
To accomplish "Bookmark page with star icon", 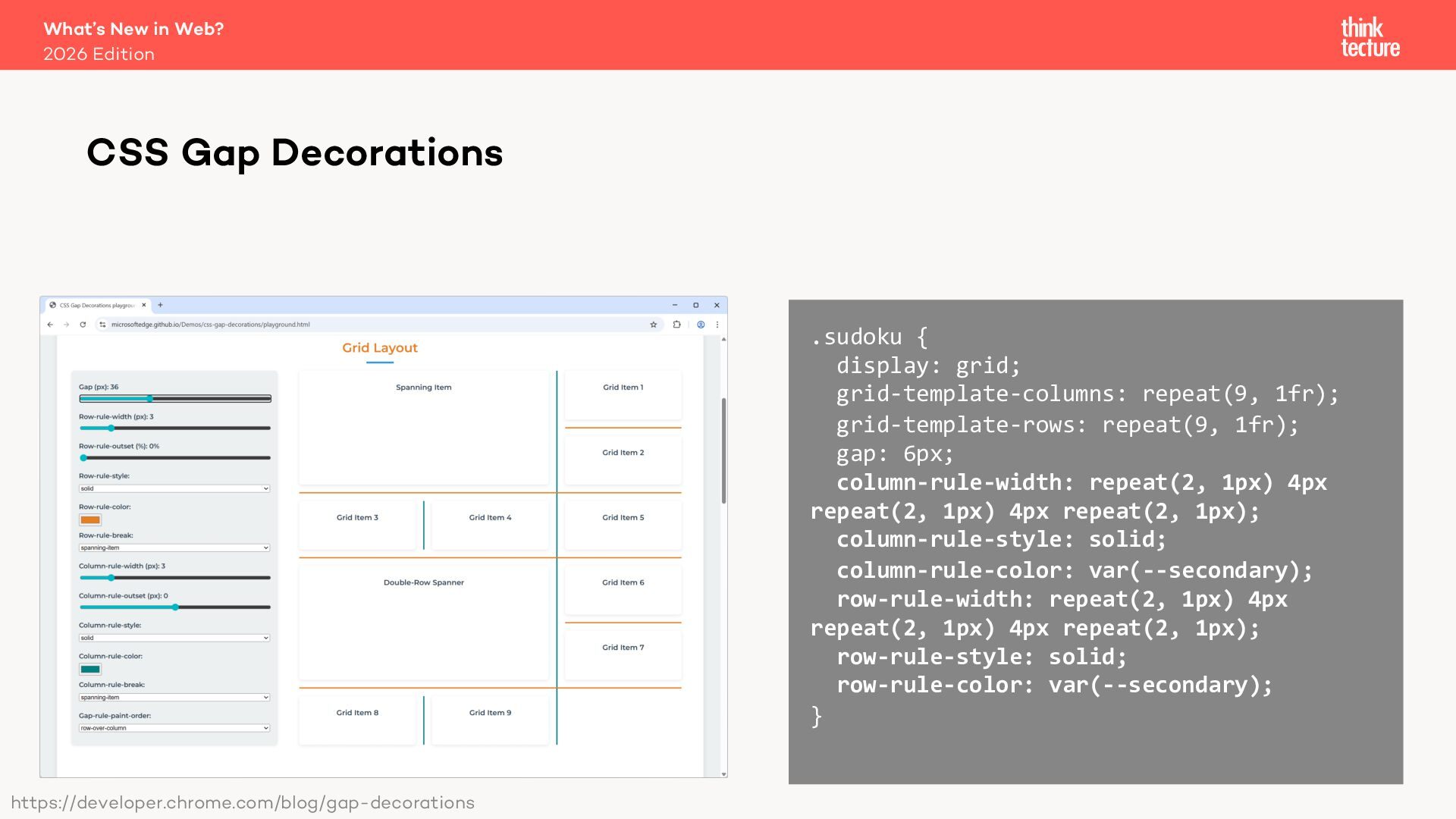I will point(653,325).
